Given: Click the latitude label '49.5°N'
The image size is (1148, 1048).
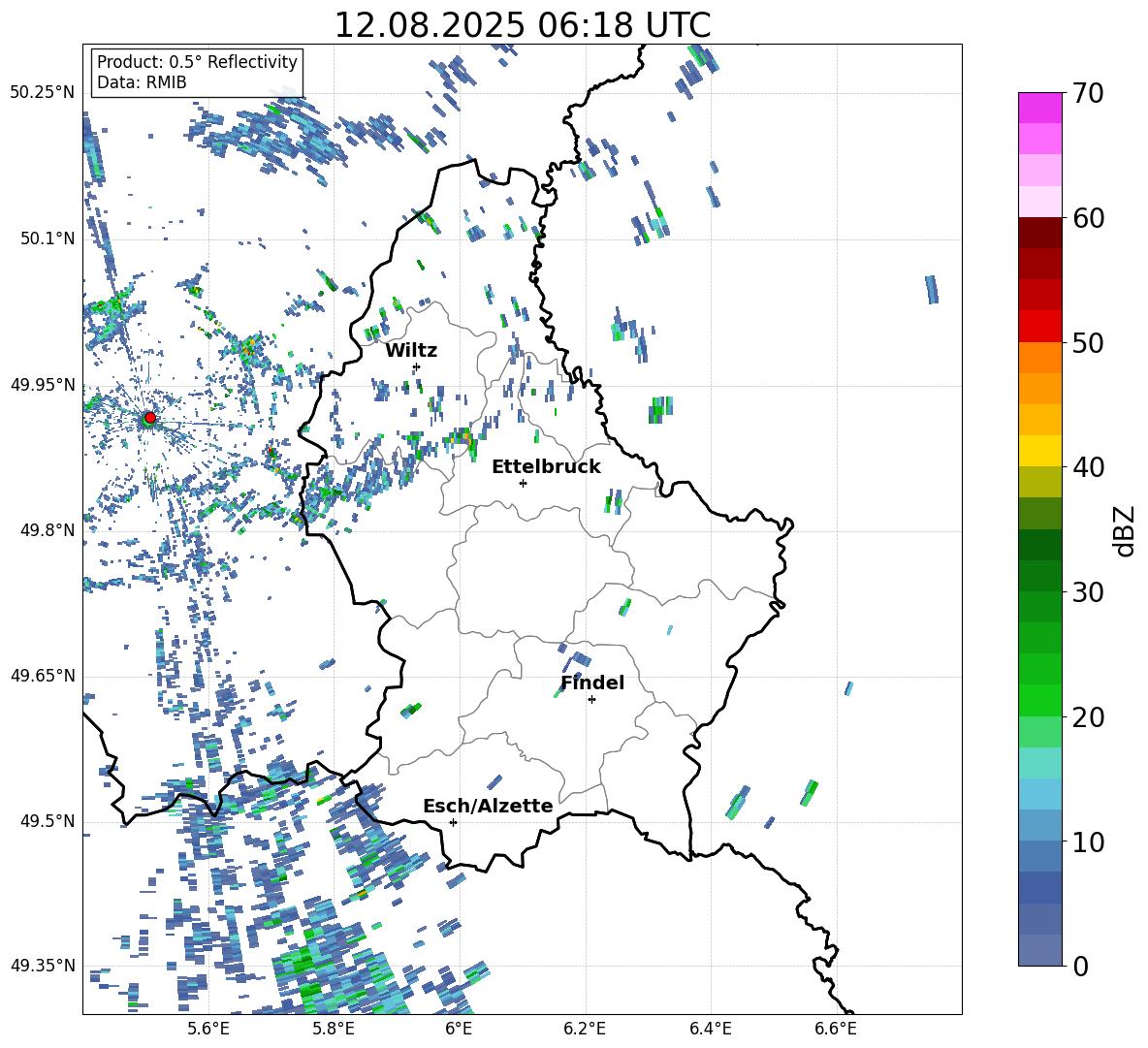Looking at the screenshot, I should (x=47, y=820).
